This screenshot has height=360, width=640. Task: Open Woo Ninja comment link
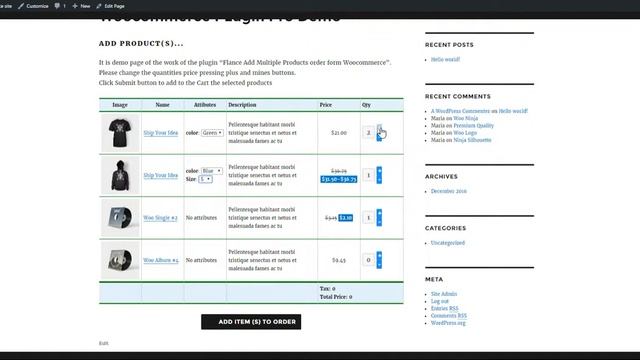coord(465,118)
